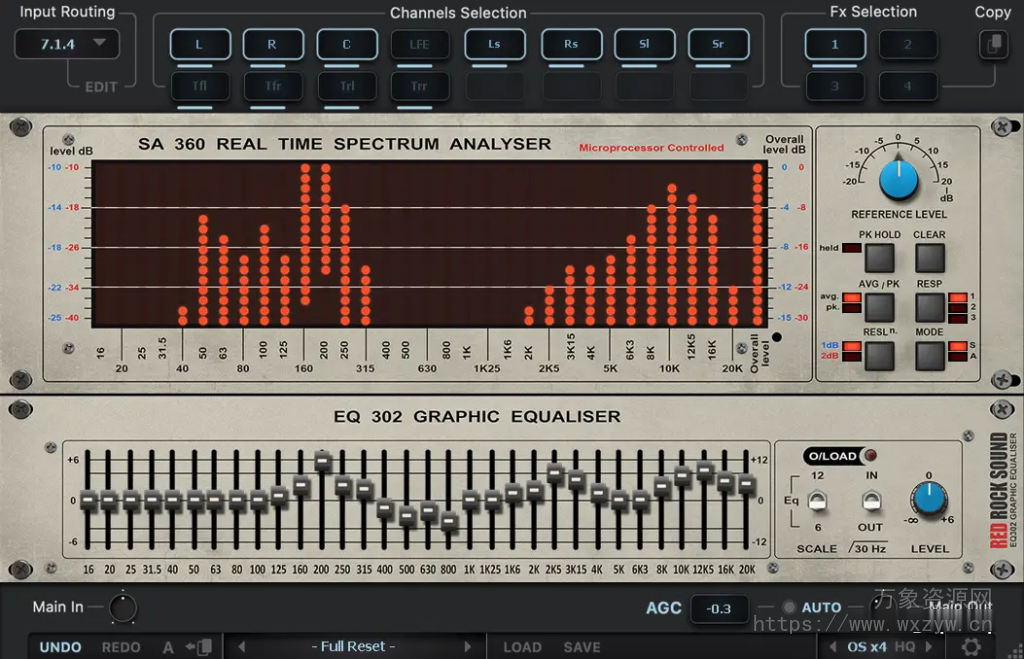Click the right arrow beside Full Reset
The image size is (1024, 659).
point(470,646)
